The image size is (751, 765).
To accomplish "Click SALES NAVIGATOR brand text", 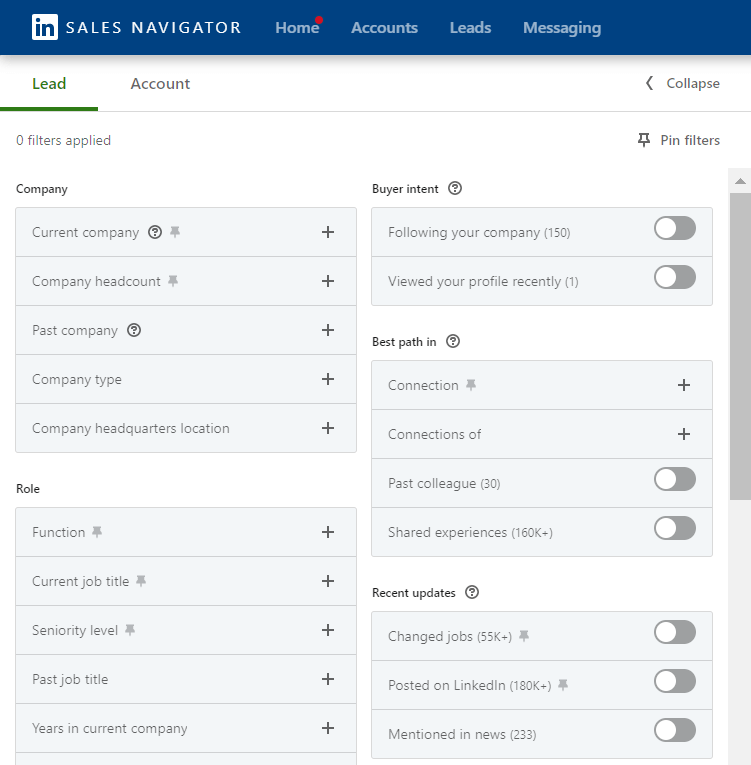I will [154, 27].
